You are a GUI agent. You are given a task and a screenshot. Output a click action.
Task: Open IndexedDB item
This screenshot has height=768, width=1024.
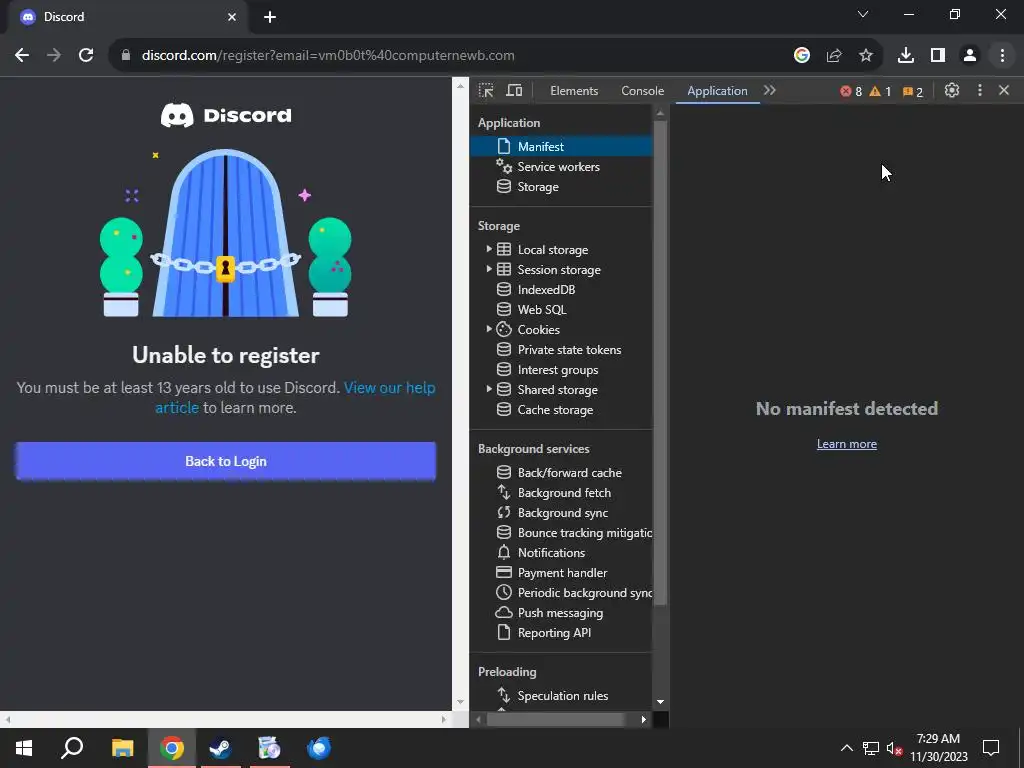(546, 289)
